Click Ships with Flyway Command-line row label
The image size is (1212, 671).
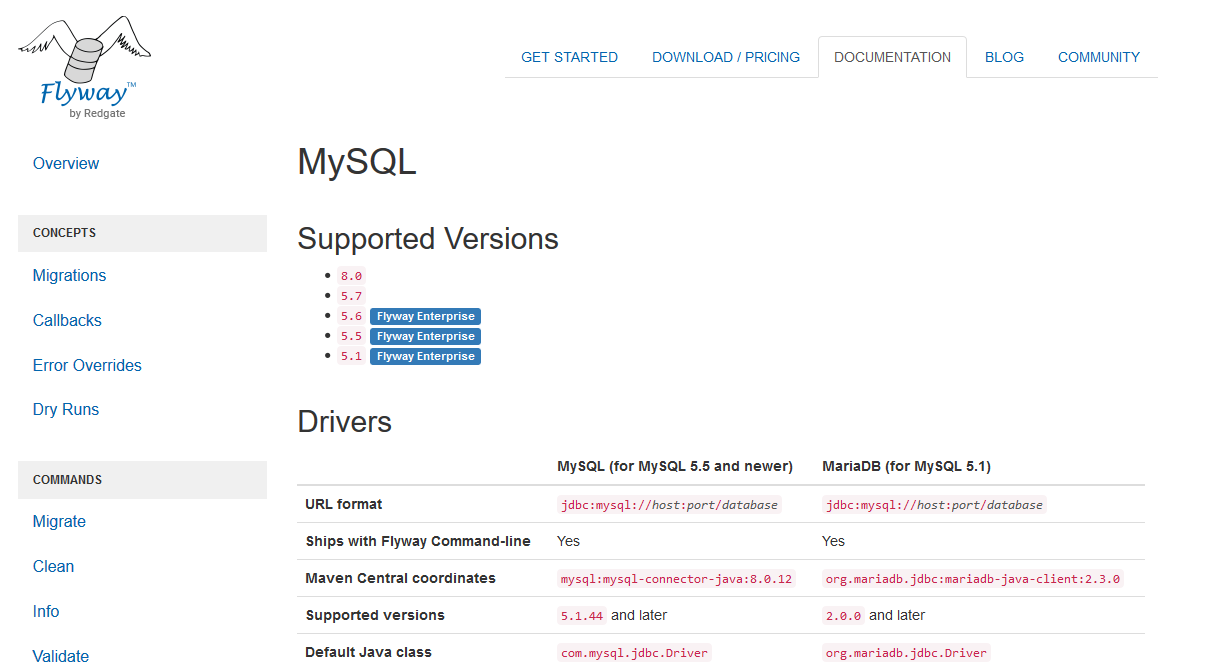pos(418,541)
